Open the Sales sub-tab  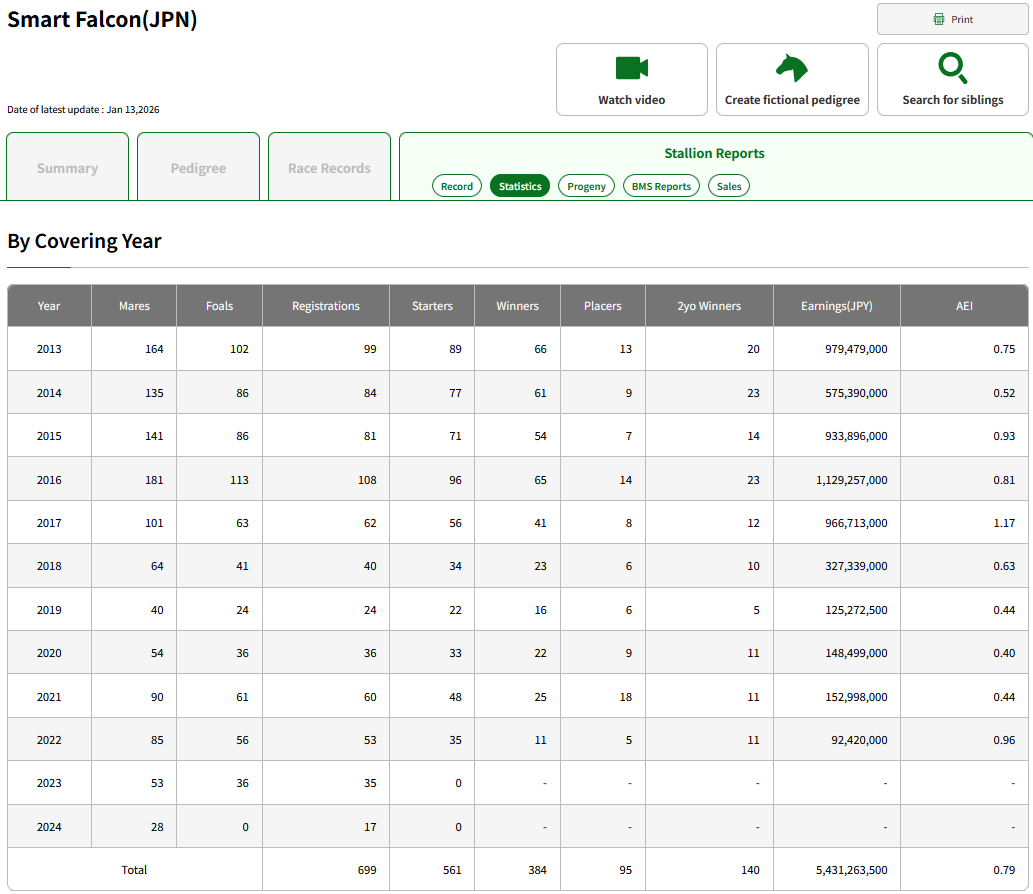pyautogui.click(x=729, y=186)
